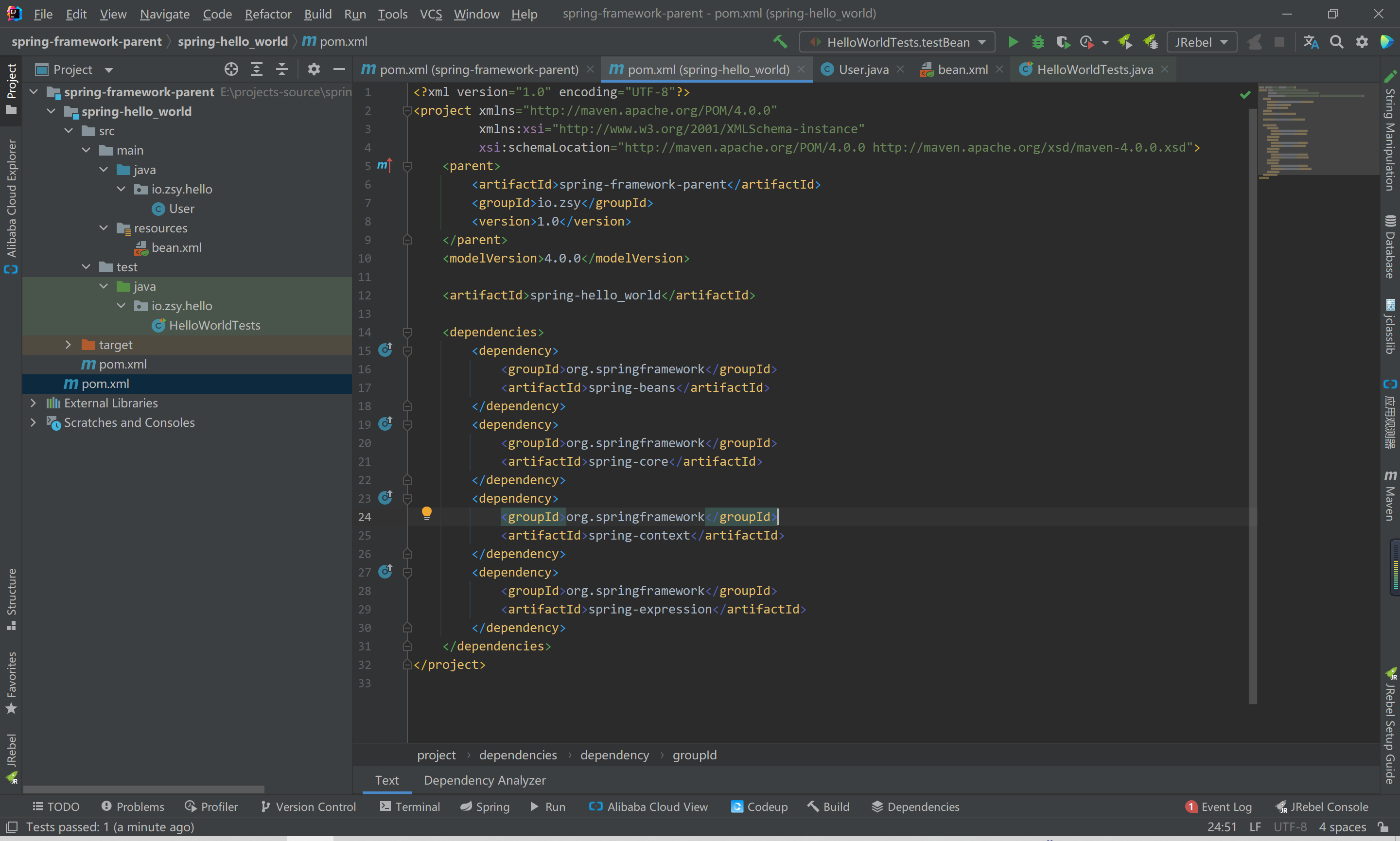Click the Search Everywhere magnifier icon

pyautogui.click(x=1336, y=42)
